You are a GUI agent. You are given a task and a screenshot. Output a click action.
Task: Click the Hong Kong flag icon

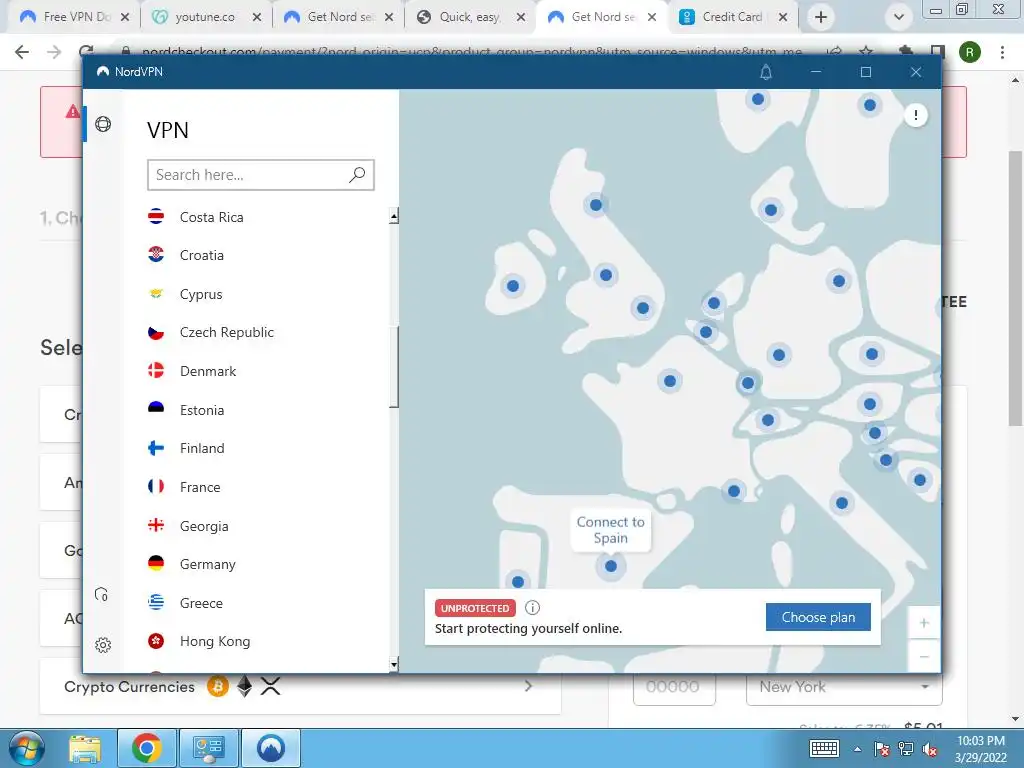pyautogui.click(x=156, y=641)
